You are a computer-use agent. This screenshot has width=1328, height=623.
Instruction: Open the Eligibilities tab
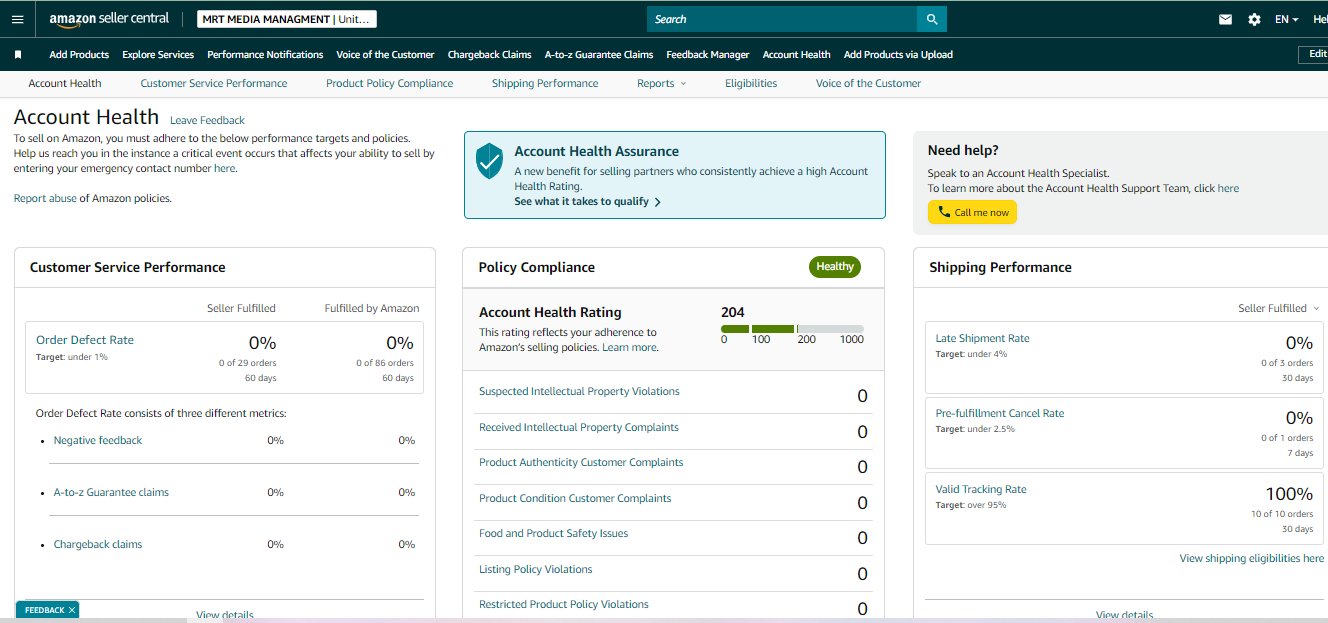pyautogui.click(x=751, y=83)
